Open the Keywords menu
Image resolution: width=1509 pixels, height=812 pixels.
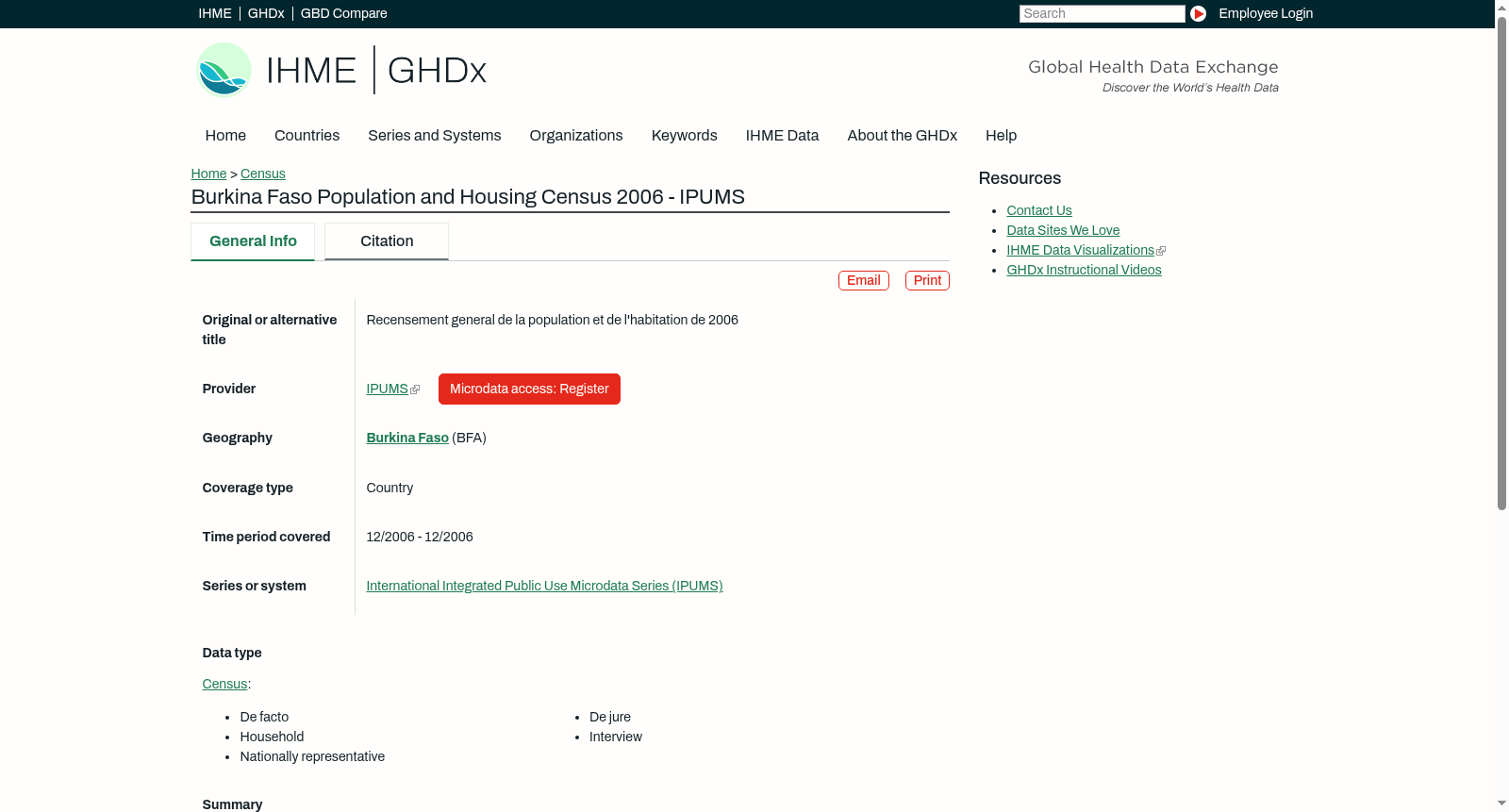(x=685, y=136)
